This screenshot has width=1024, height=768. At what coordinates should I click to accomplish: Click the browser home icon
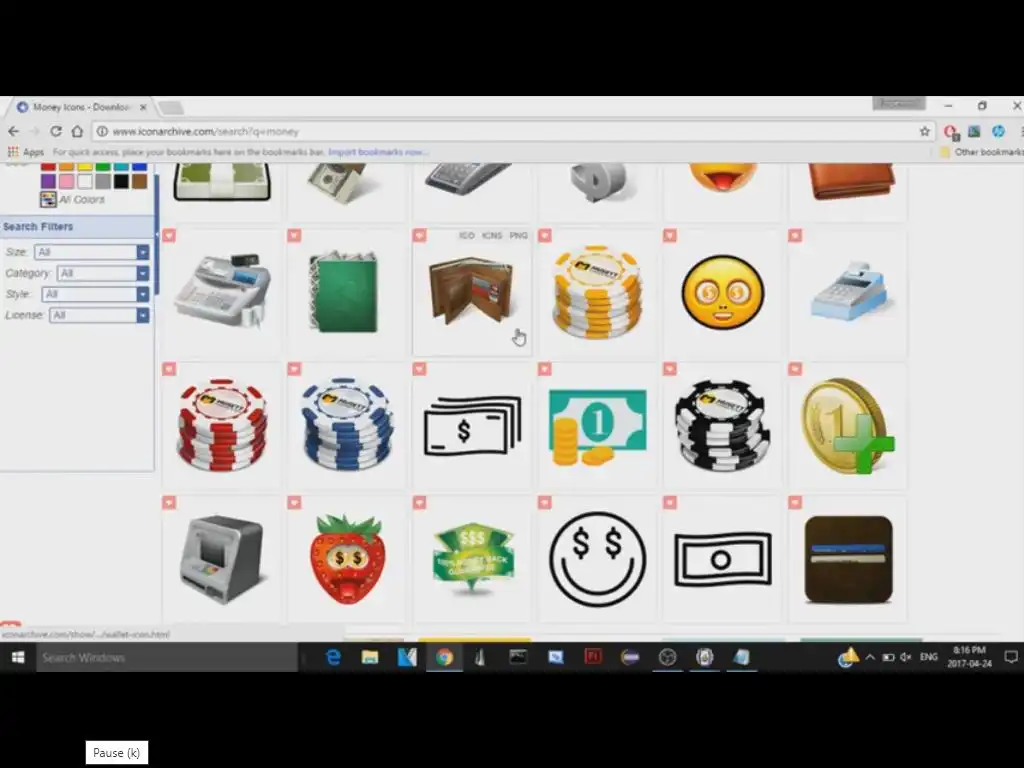(x=77, y=131)
